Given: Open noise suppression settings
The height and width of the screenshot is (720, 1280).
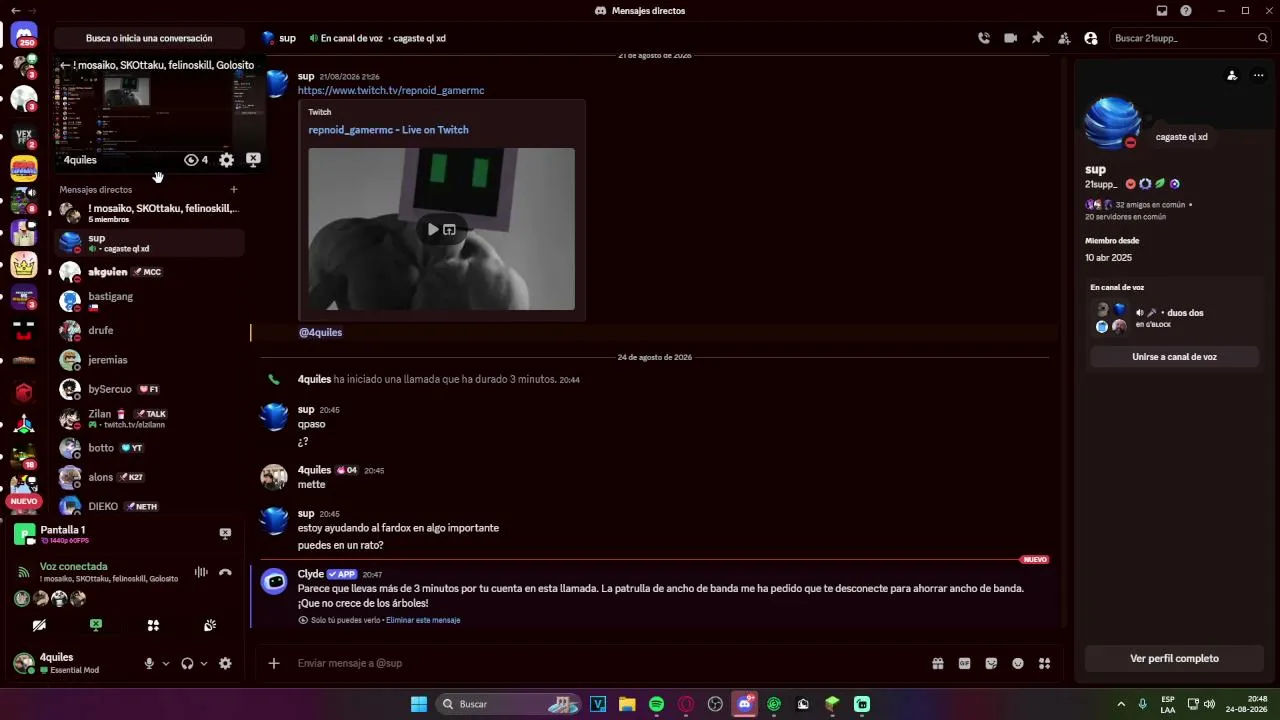Looking at the screenshot, I should 201,572.
